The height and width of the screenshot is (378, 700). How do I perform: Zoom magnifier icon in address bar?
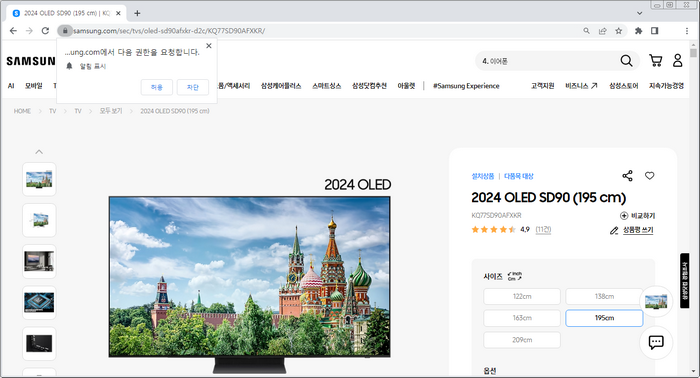587,31
